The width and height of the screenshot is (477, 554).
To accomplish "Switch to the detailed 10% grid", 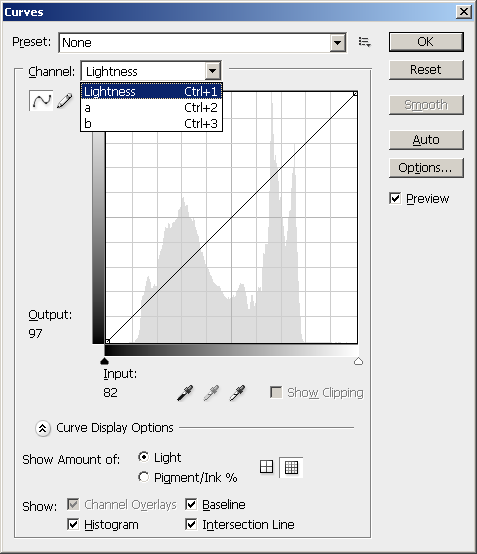I will [x=291, y=467].
